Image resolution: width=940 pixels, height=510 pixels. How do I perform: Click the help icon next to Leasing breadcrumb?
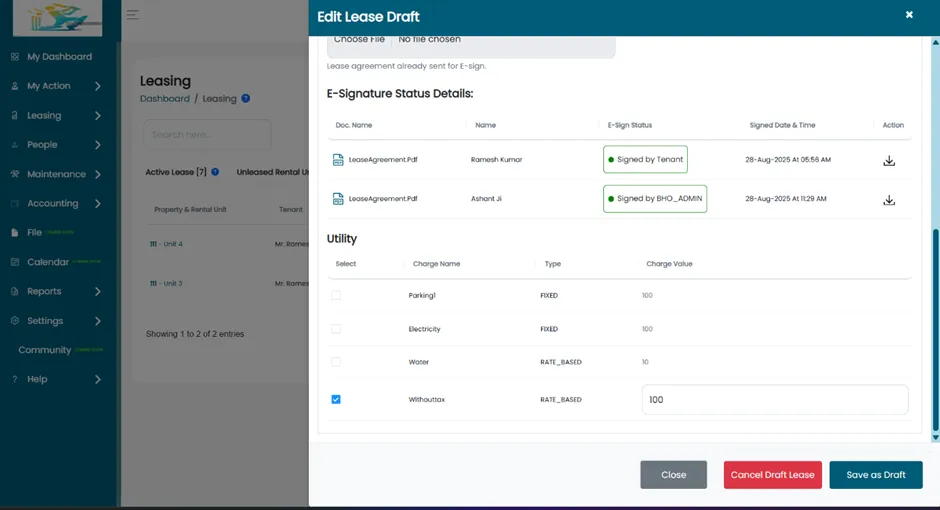click(246, 98)
